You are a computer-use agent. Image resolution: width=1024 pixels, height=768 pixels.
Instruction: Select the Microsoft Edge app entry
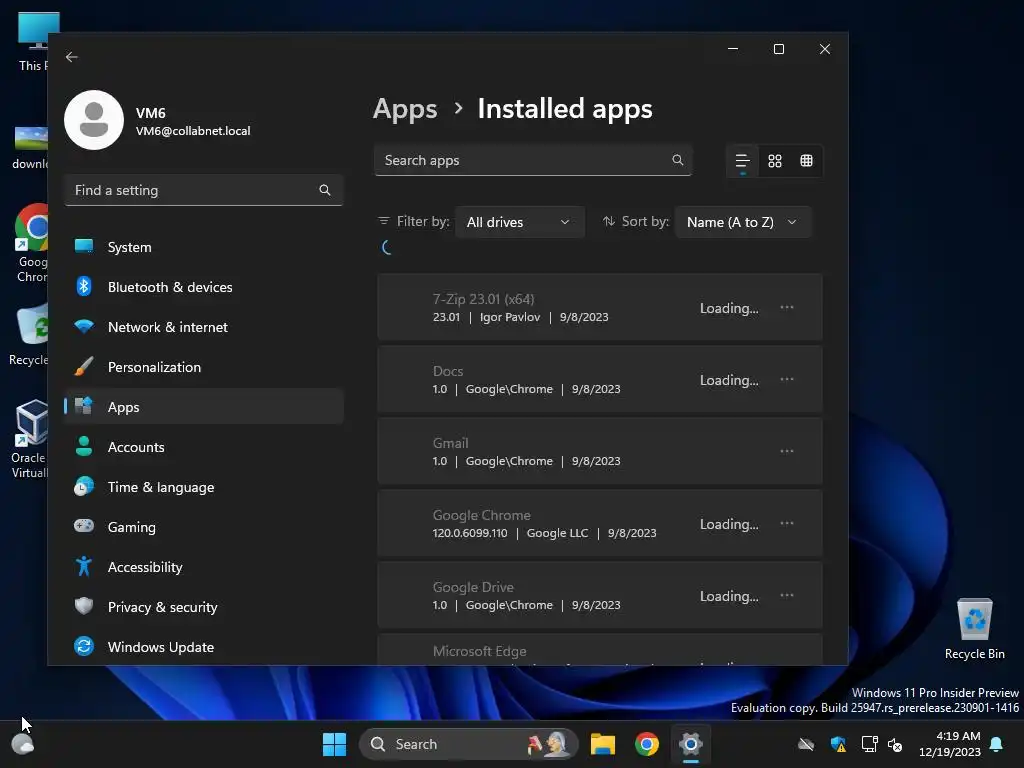[x=600, y=650]
